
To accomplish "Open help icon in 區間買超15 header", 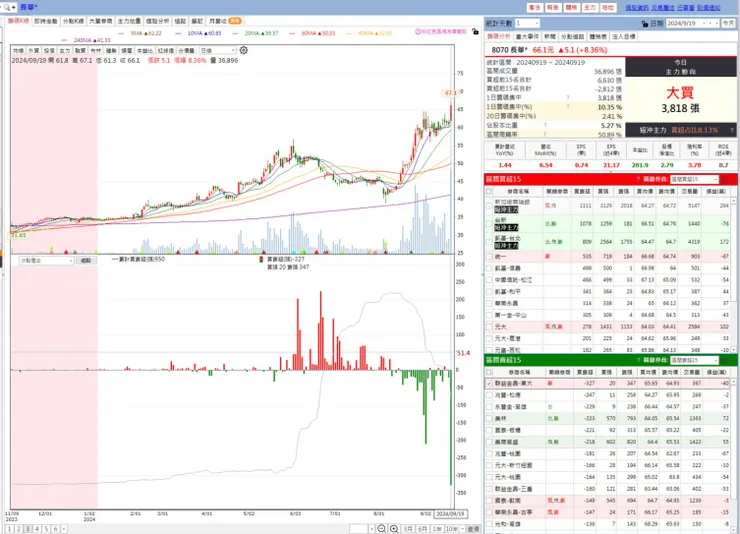I will tap(638, 179).
